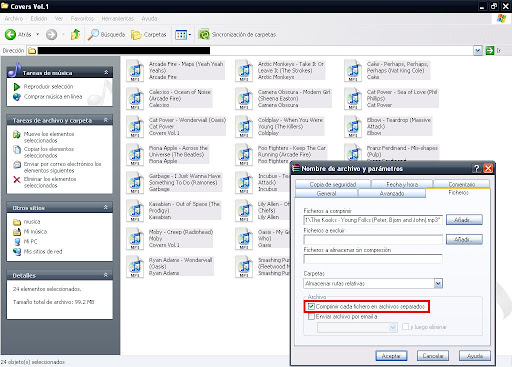512x367 pixels.
Task: Collapse the Tareas de música panel
Action: tap(106, 72)
